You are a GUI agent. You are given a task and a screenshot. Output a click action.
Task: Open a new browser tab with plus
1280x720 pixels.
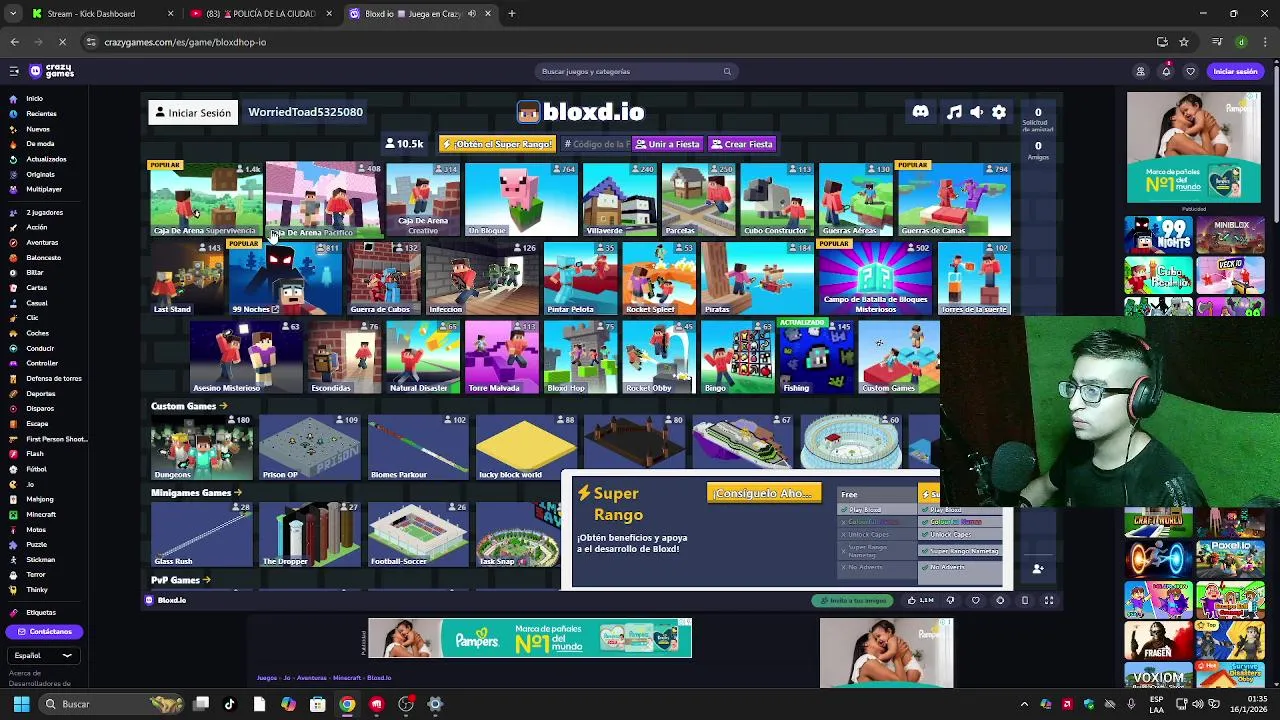(511, 13)
